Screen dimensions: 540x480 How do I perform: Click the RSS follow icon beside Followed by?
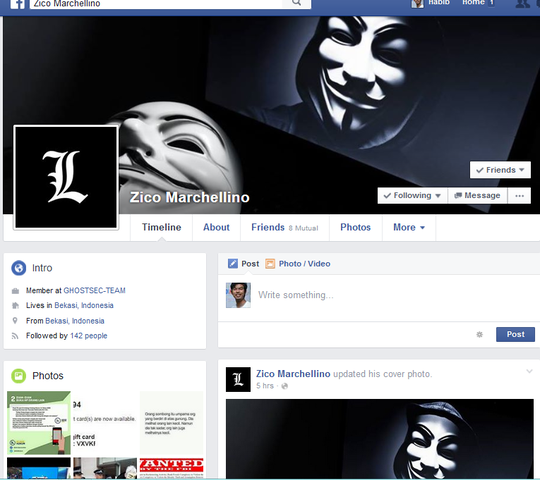coord(15,336)
